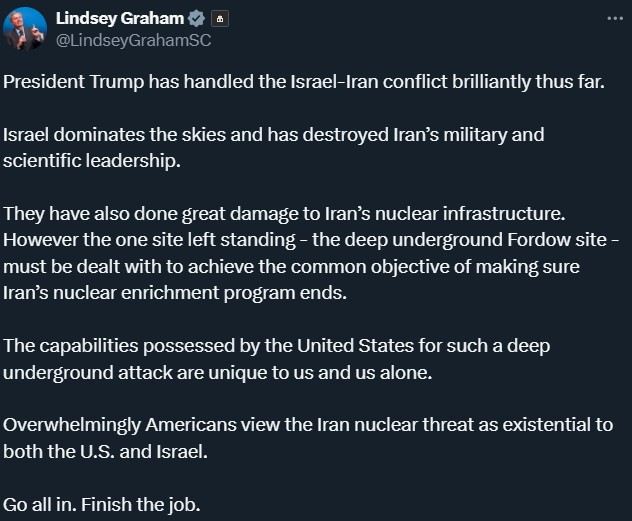
Task: Click the 'They have also done great damage' line
Action: (284, 214)
